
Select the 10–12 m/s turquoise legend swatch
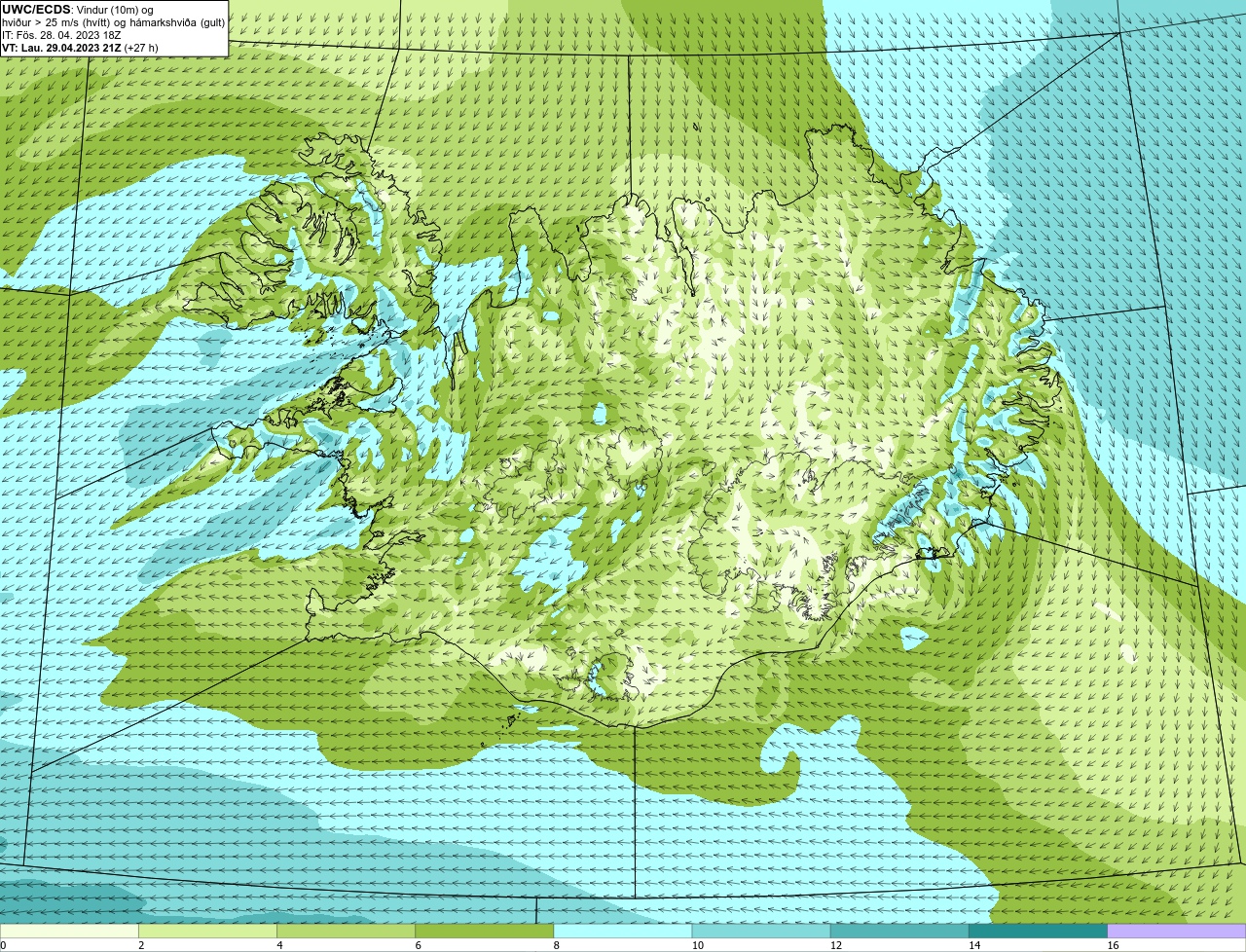(x=761, y=932)
